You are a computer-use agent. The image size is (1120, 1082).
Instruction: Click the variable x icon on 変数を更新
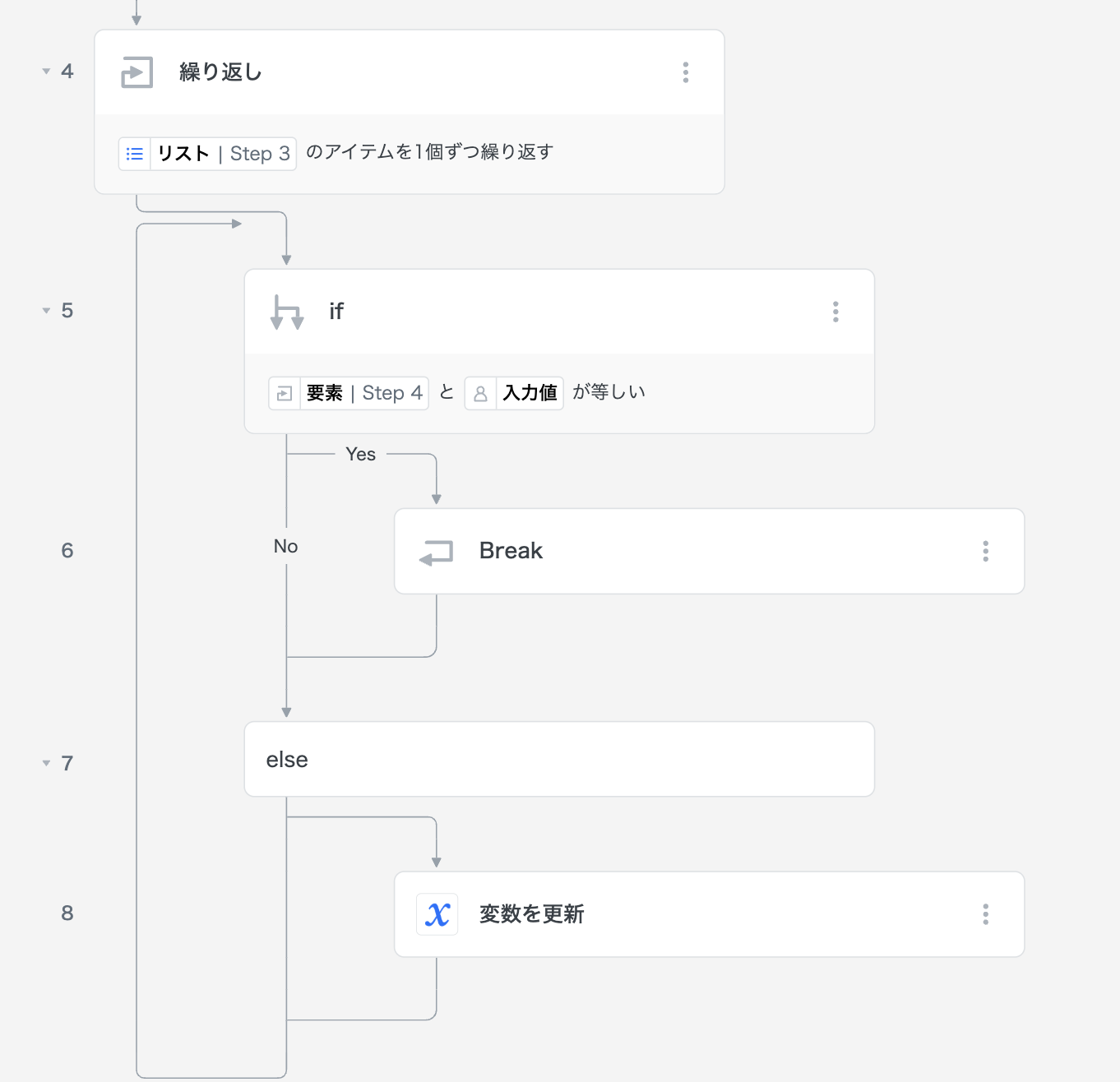(437, 914)
